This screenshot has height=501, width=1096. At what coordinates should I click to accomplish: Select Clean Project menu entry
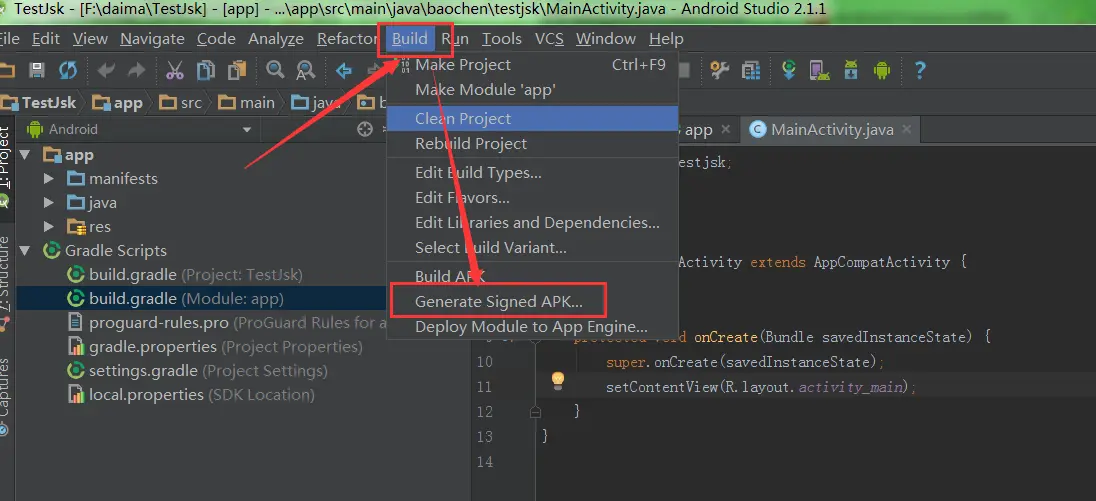pyautogui.click(x=532, y=119)
